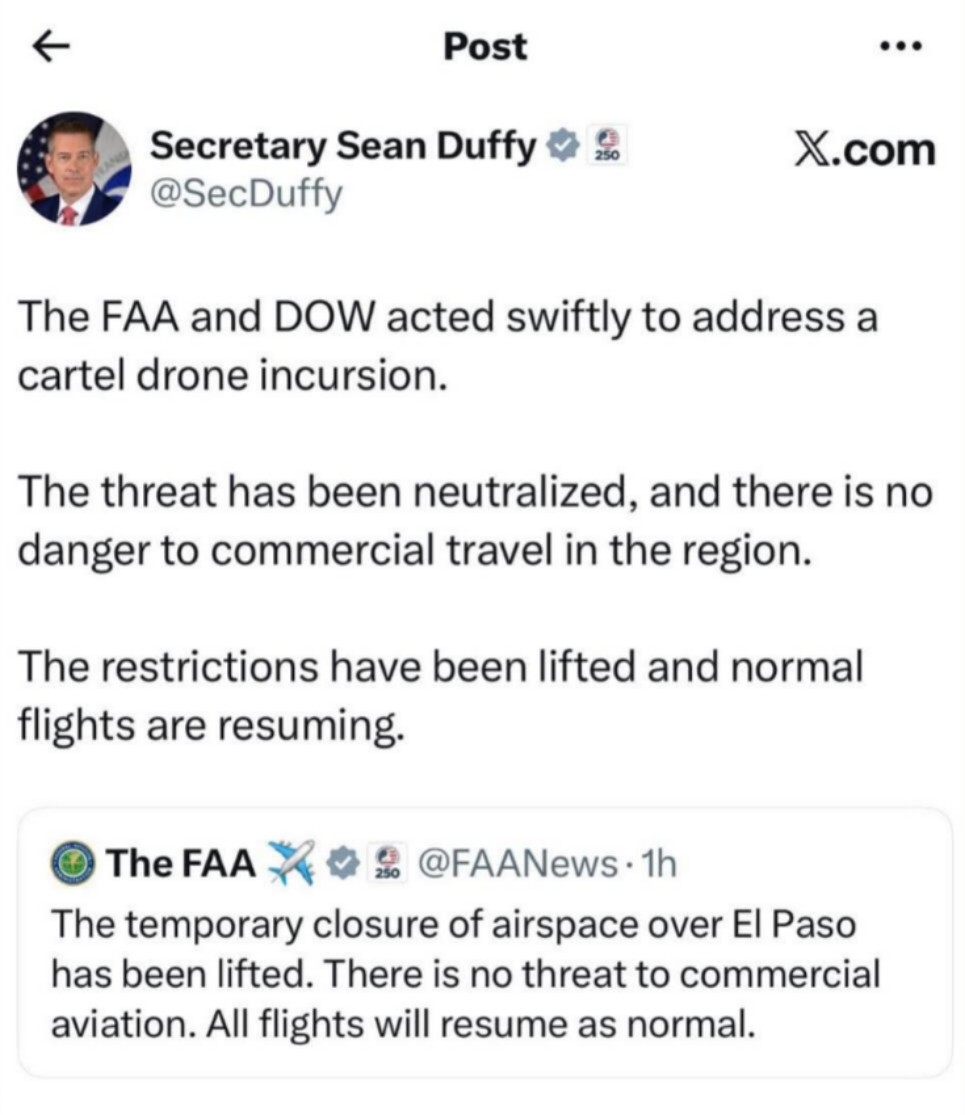Click the 1h timestamp on quoted post

661,863
